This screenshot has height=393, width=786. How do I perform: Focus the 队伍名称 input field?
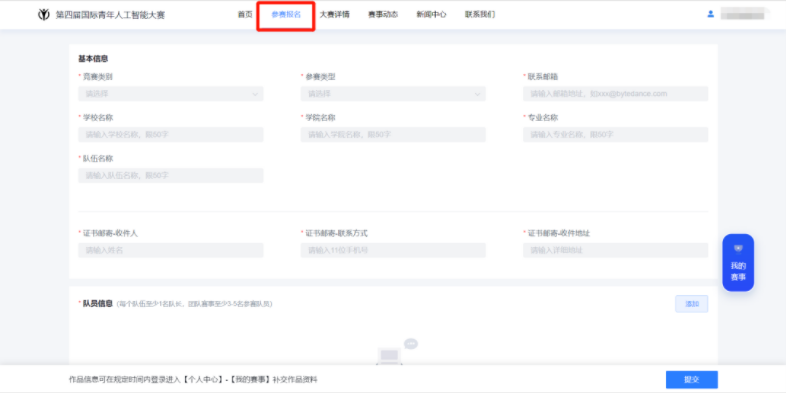coord(170,175)
